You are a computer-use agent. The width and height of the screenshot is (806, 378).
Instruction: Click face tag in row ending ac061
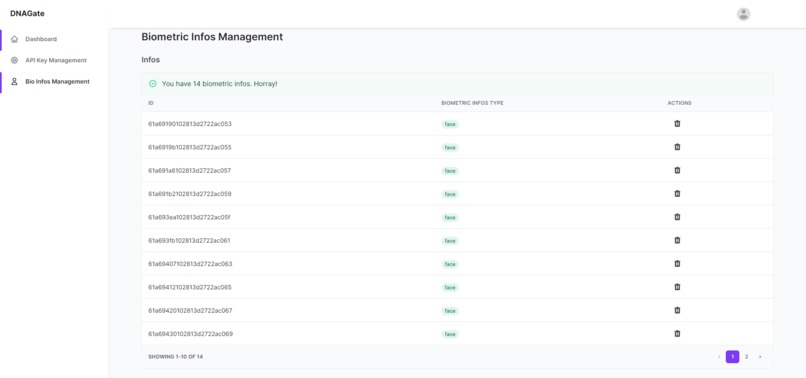click(450, 241)
